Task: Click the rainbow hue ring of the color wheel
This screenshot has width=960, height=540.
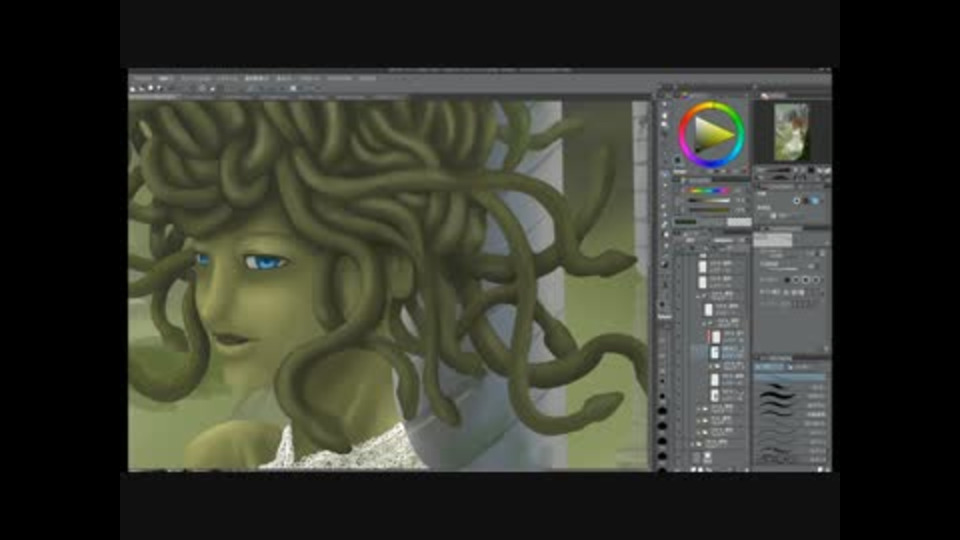Action: (711, 105)
